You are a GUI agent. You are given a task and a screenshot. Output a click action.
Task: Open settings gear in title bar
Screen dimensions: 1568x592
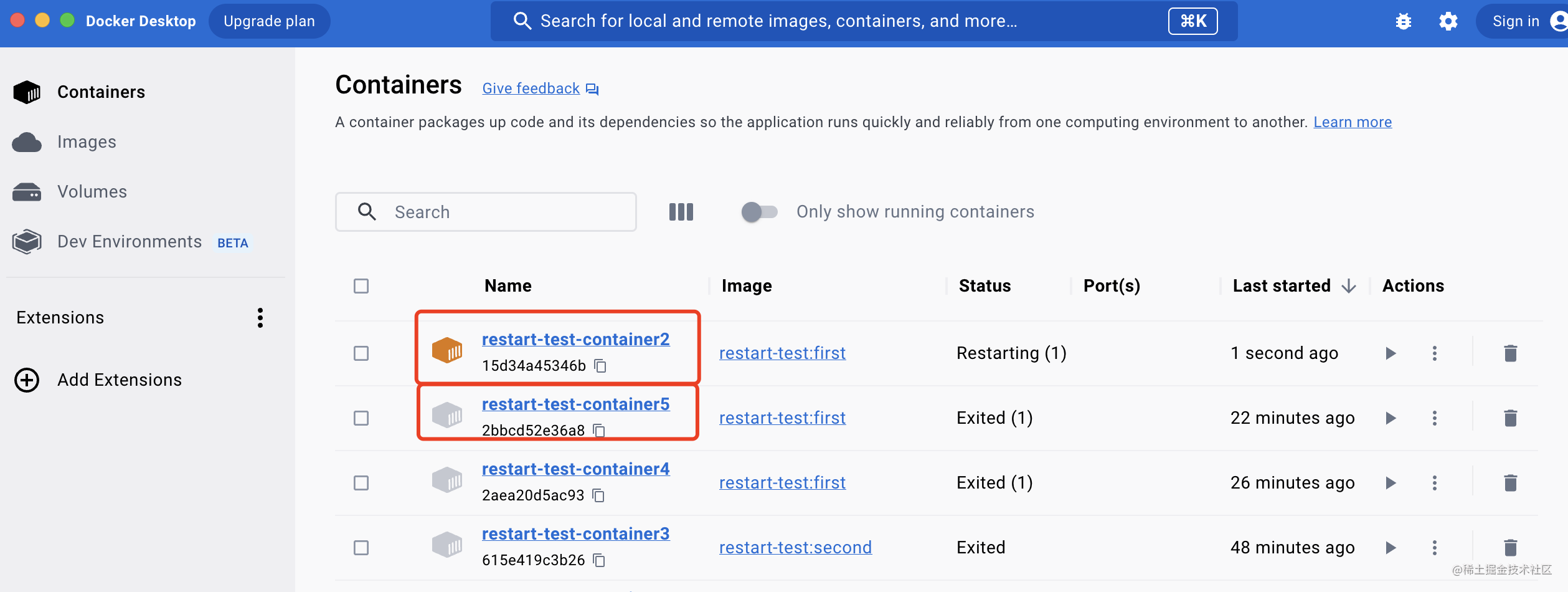pos(1448,22)
